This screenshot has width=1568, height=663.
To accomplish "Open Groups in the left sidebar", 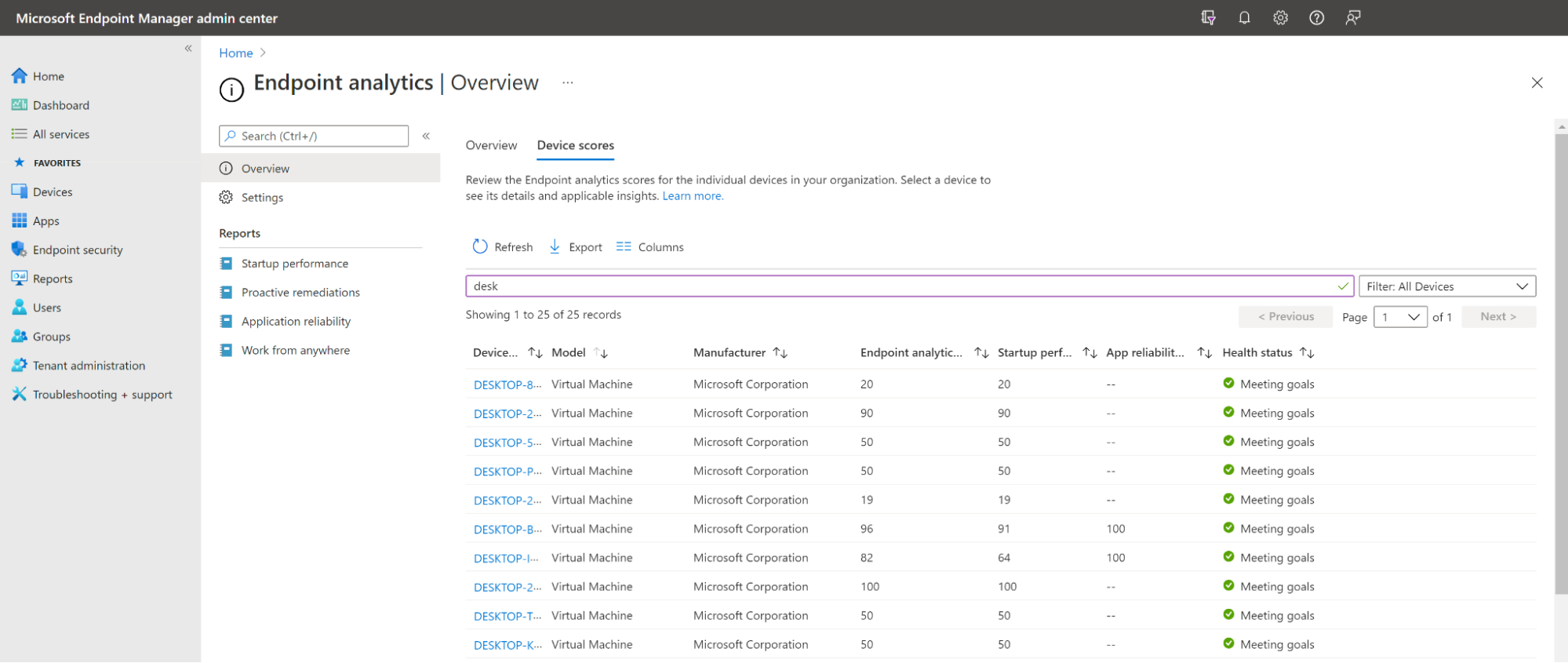I will [x=51, y=337].
